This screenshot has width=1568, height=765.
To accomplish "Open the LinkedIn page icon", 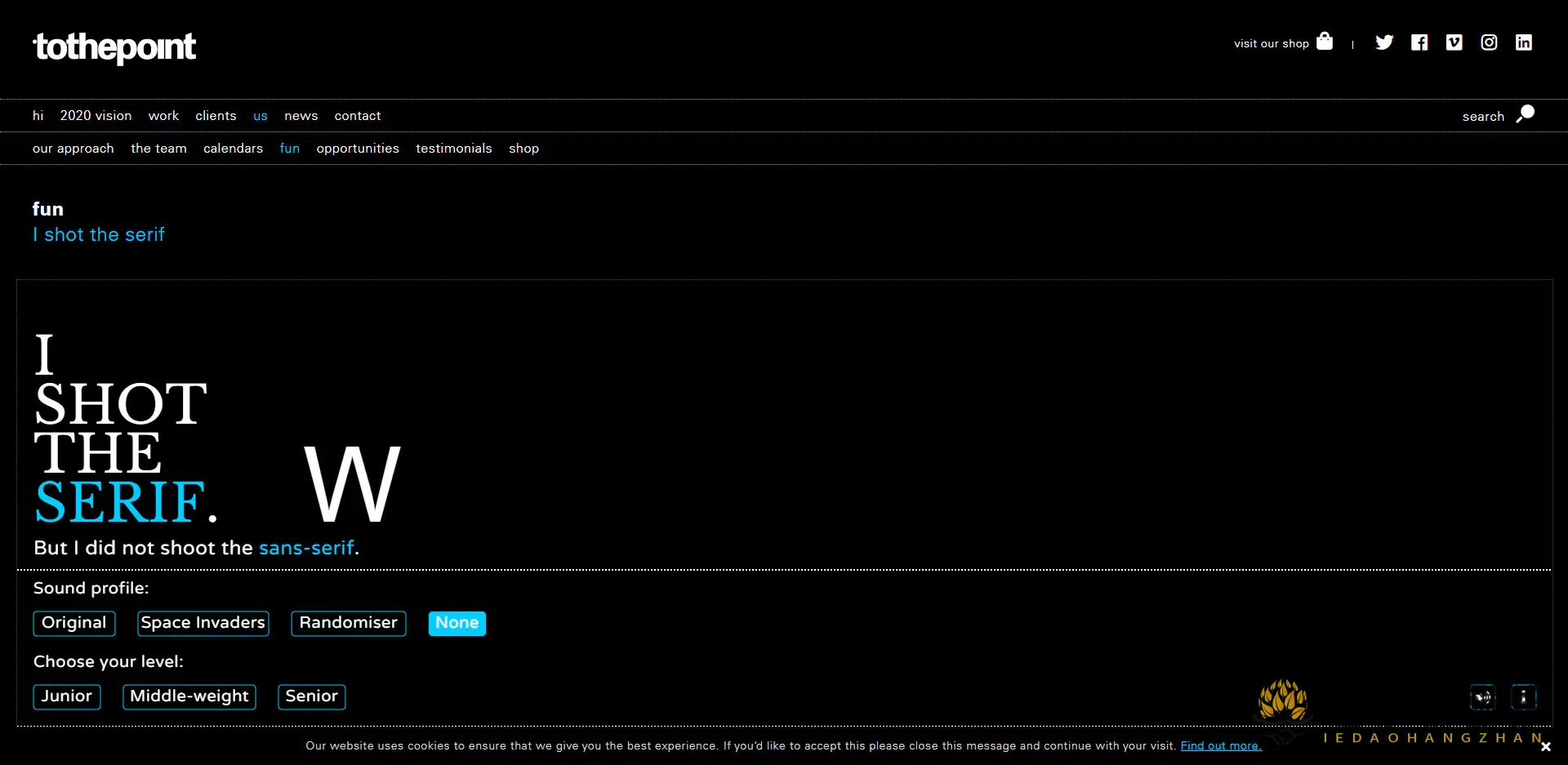I will coord(1523,42).
